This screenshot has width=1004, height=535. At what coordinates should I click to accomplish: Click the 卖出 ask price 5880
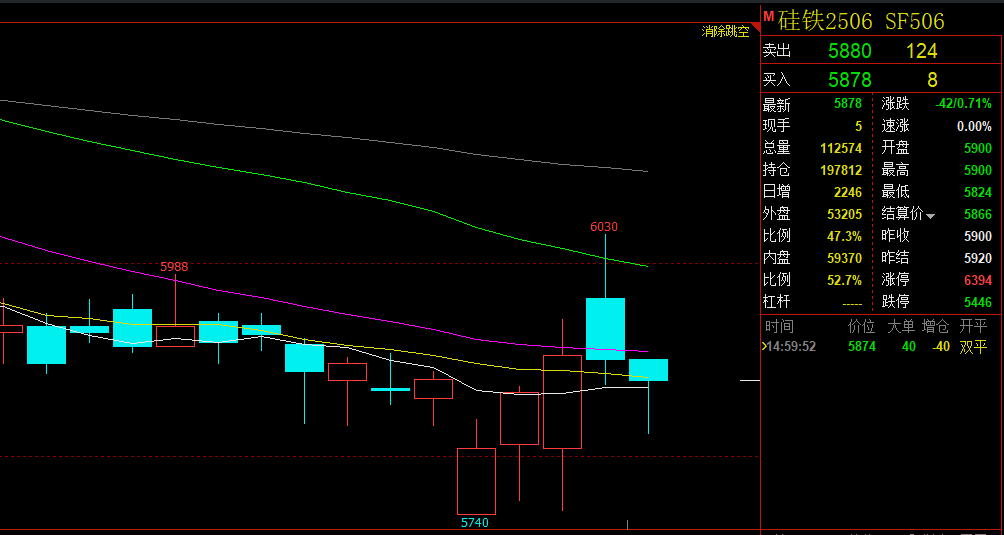coord(850,51)
